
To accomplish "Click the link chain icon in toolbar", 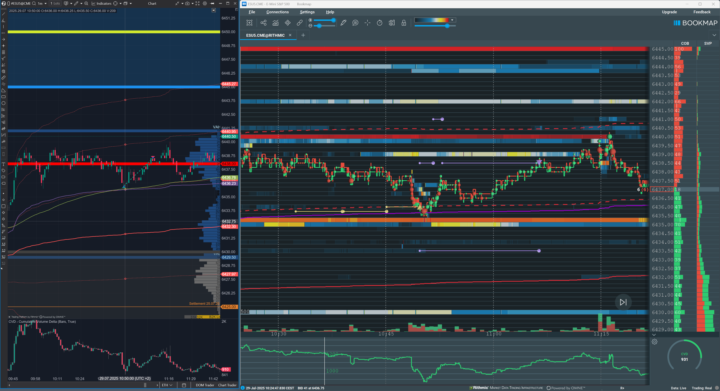I will pos(299,22).
